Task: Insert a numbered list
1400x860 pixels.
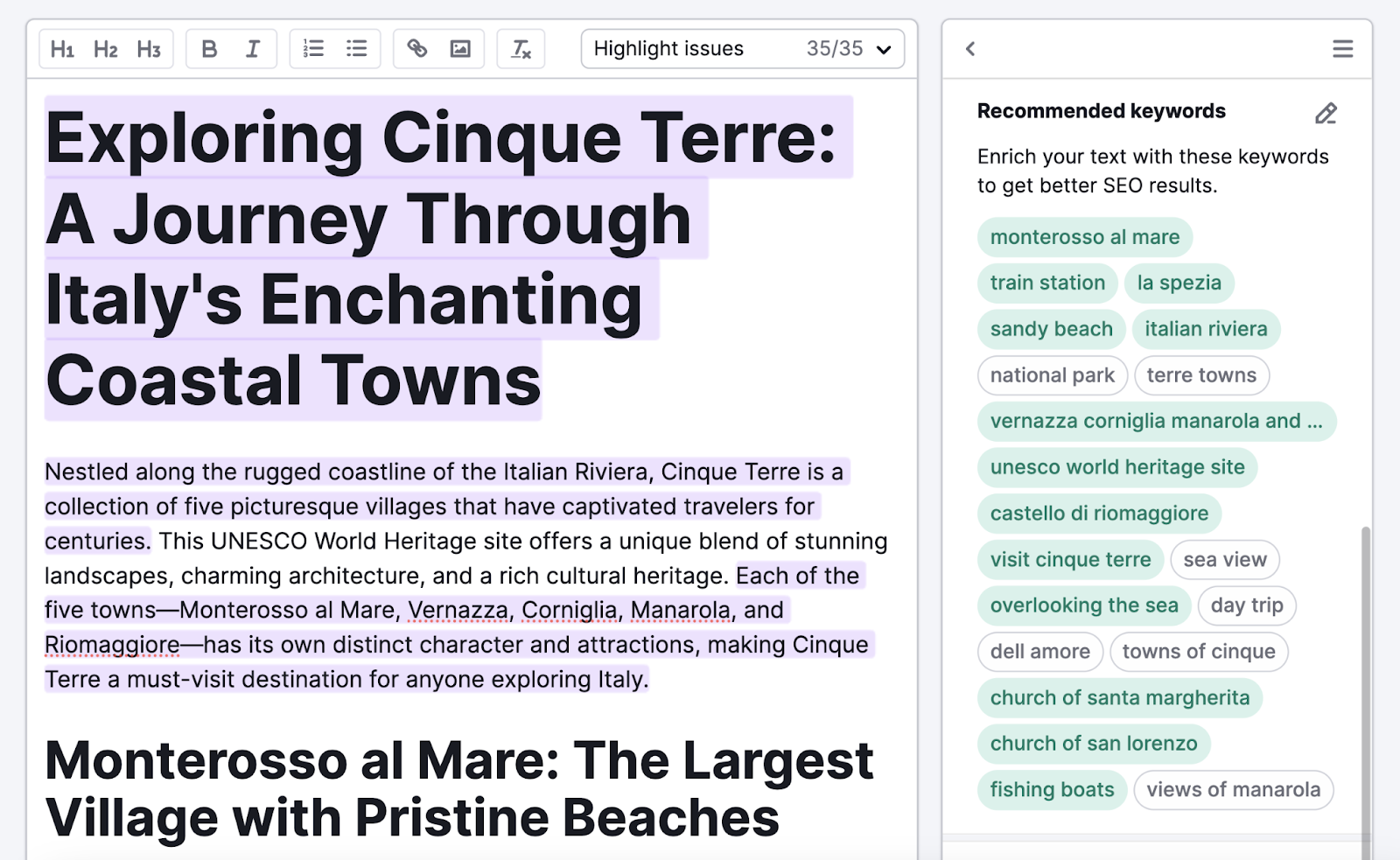Action: pyautogui.click(x=313, y=49)
